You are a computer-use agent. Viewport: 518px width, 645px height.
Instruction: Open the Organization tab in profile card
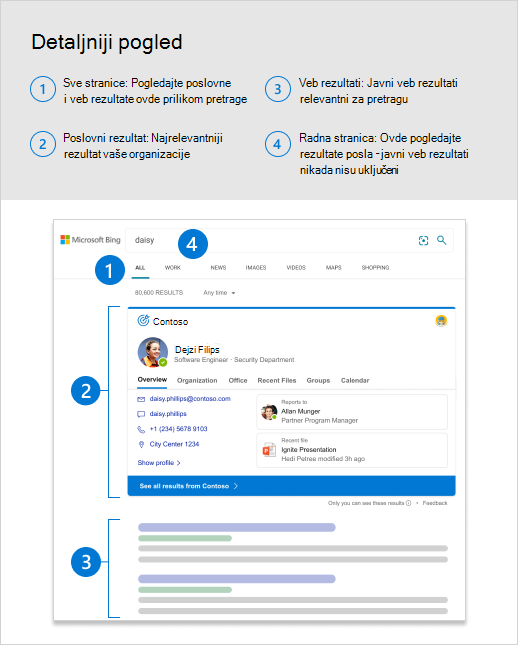pyautogui.click(x=197, y=381)
